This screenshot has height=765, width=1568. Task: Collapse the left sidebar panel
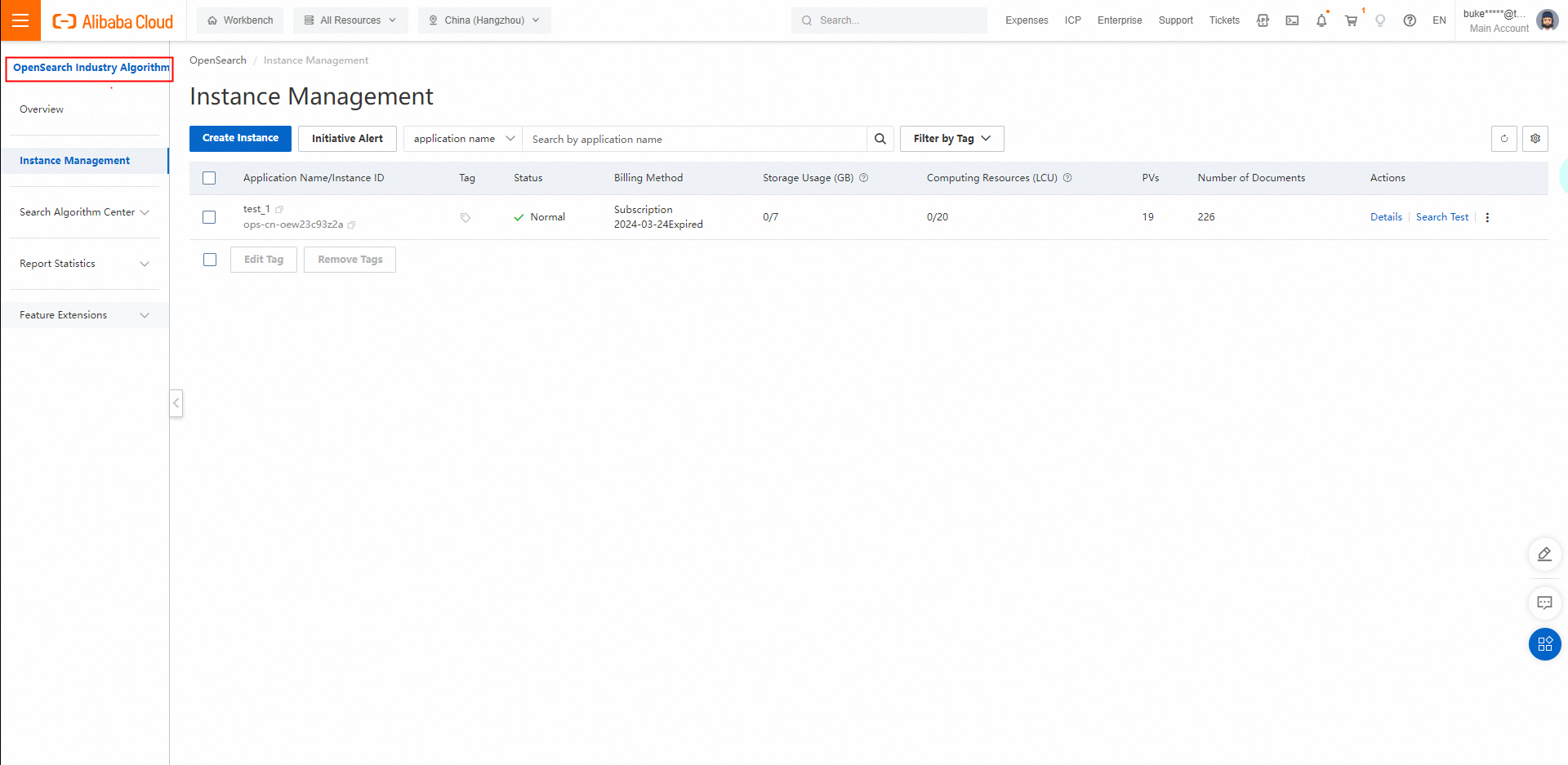click(x=176, y=403)
